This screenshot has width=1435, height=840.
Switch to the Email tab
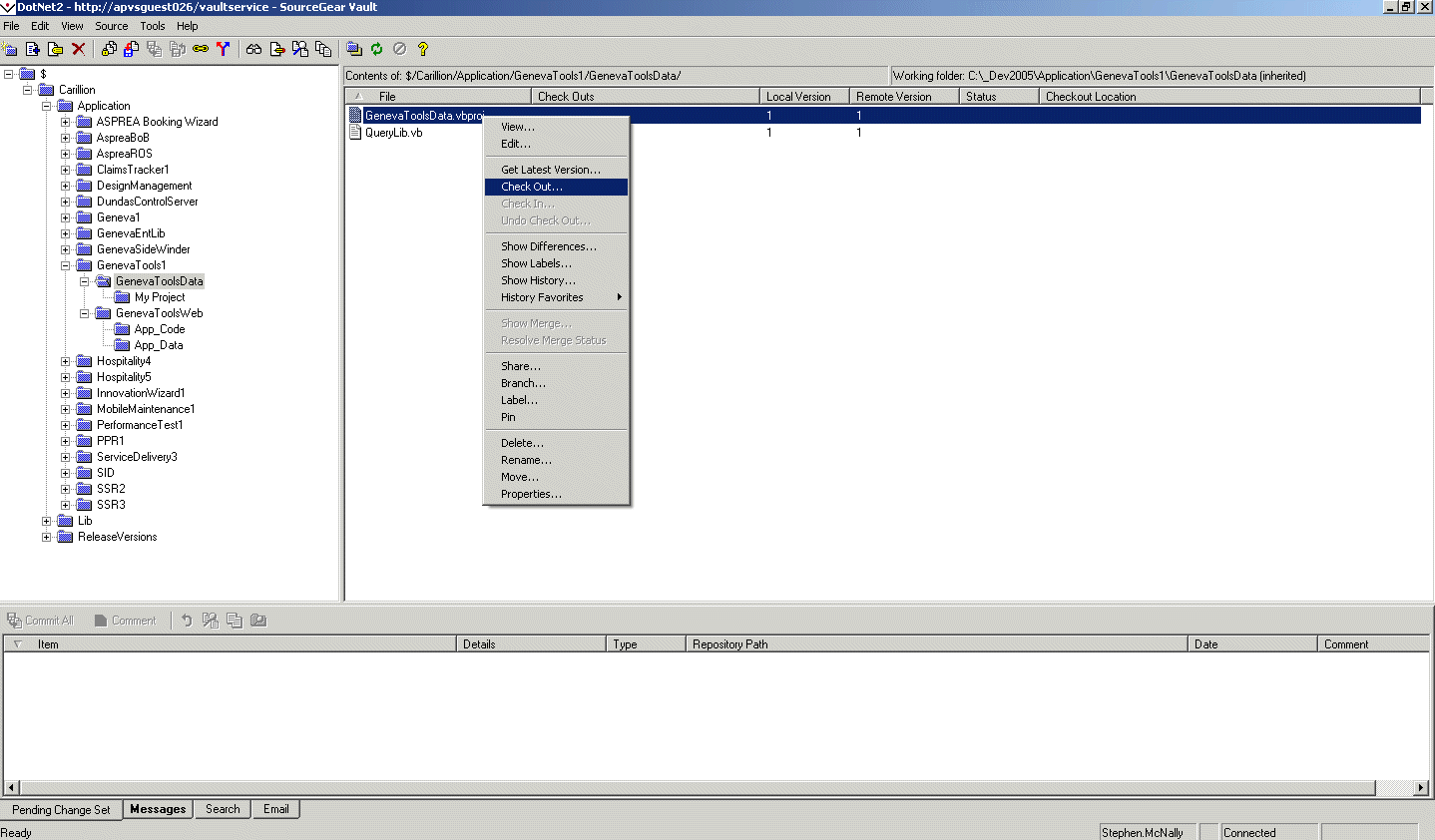276,809
